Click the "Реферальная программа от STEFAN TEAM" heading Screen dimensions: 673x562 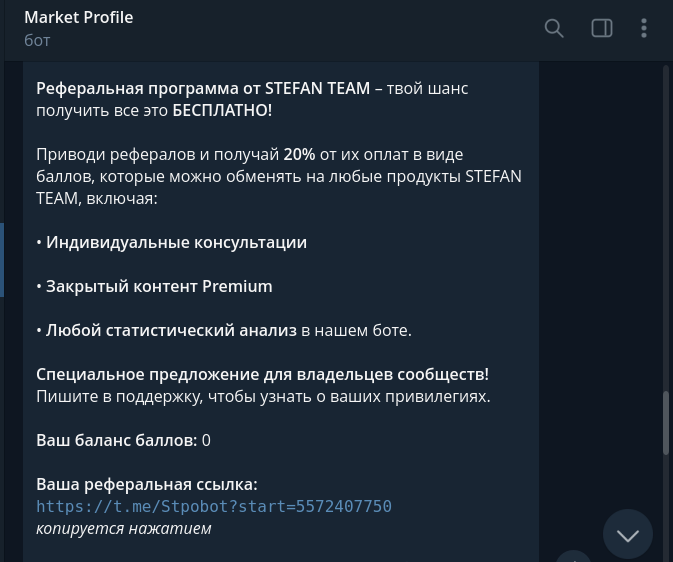click(x=203, y=89)
